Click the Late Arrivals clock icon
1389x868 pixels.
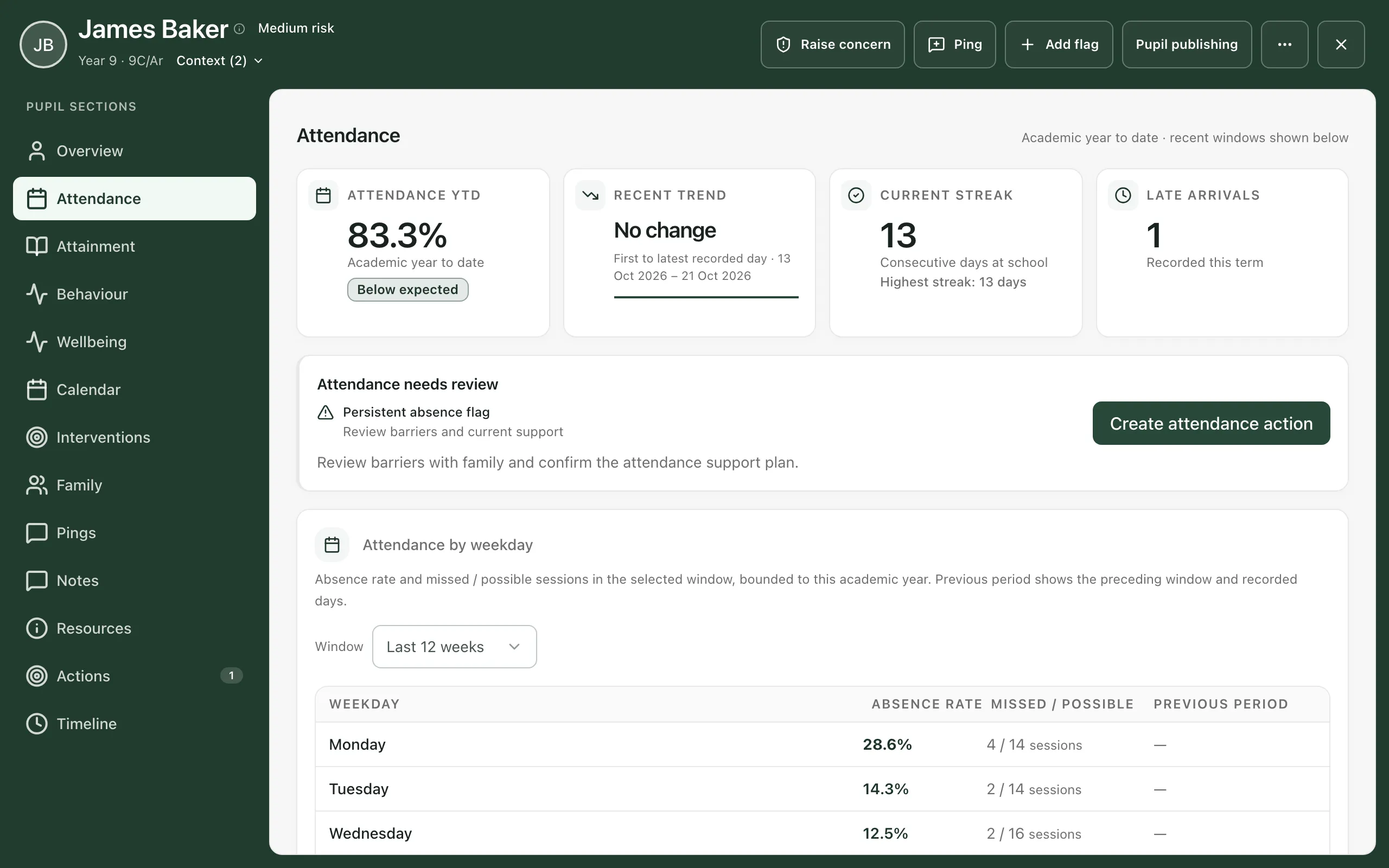point(1123,195)
